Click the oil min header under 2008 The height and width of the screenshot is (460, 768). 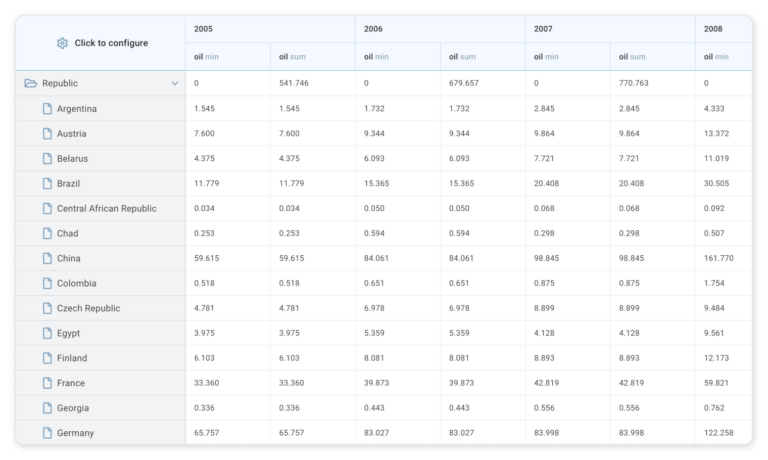coord(724,57)
